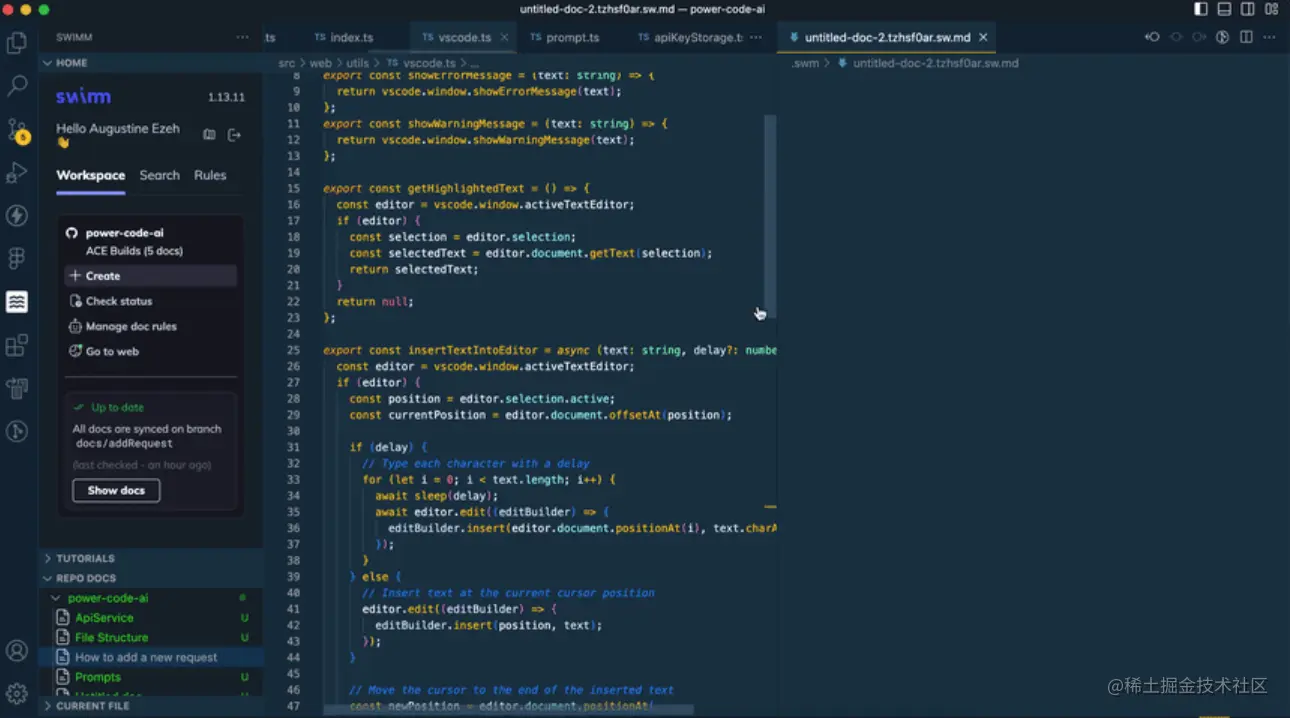This screenshot has height=718, width=1290.
Task: Click the editor horizontal scrollbar
Action: click(508, 710)
